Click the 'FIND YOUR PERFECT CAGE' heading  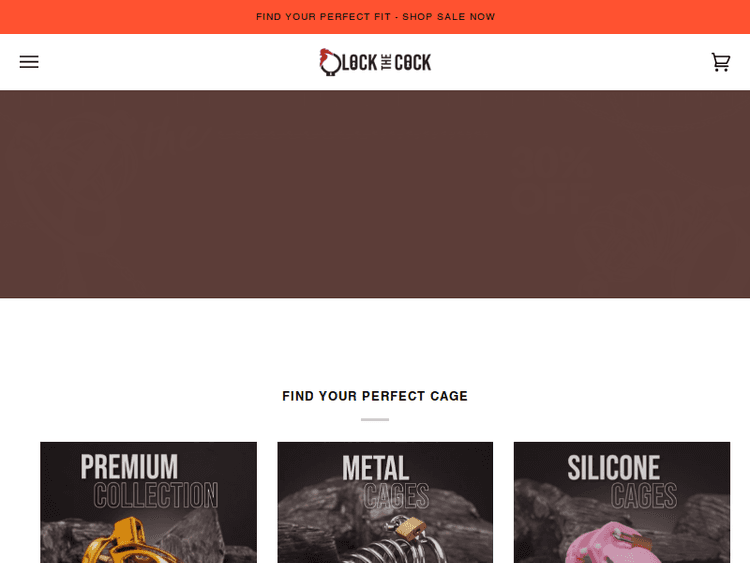[375, 396]
